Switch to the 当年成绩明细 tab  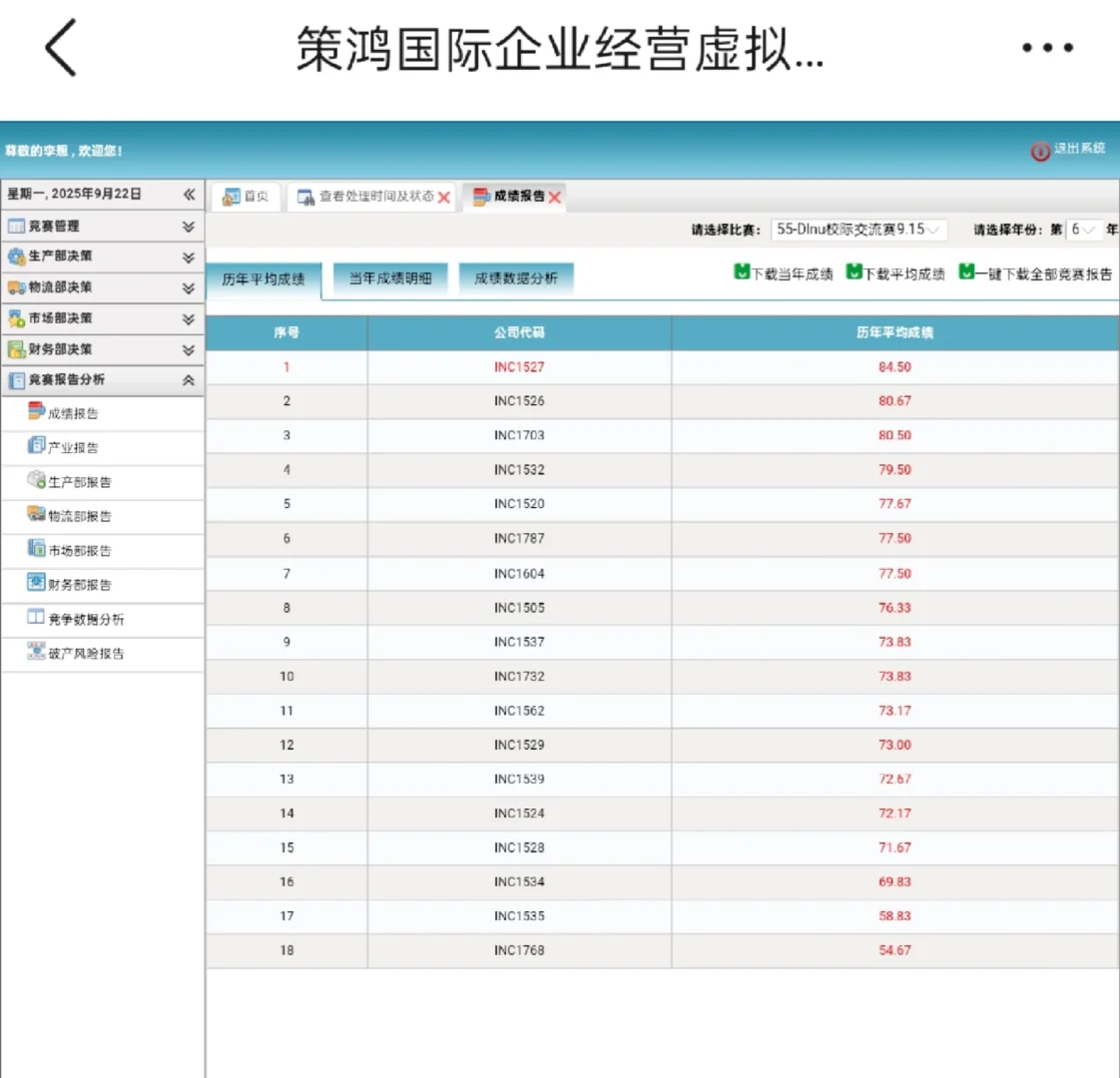click(390, 278)
